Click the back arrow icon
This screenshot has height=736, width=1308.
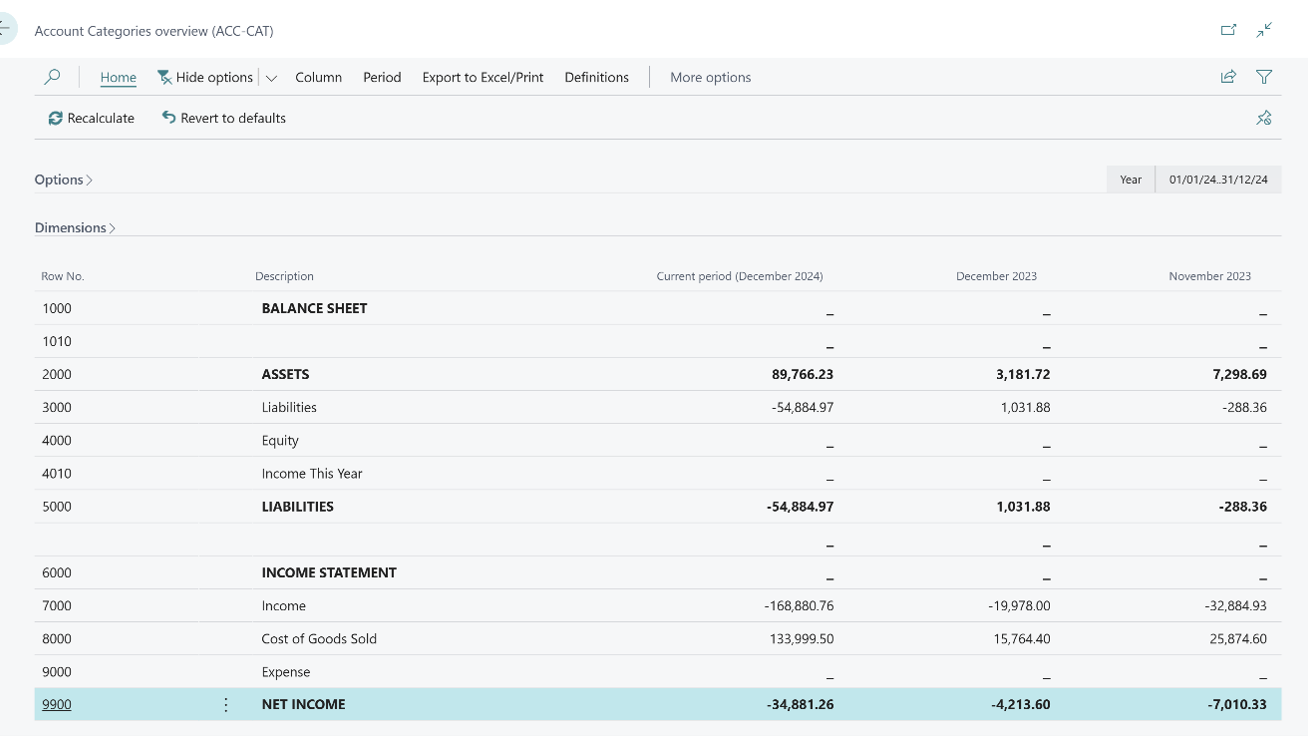click(x=5, y=29)
